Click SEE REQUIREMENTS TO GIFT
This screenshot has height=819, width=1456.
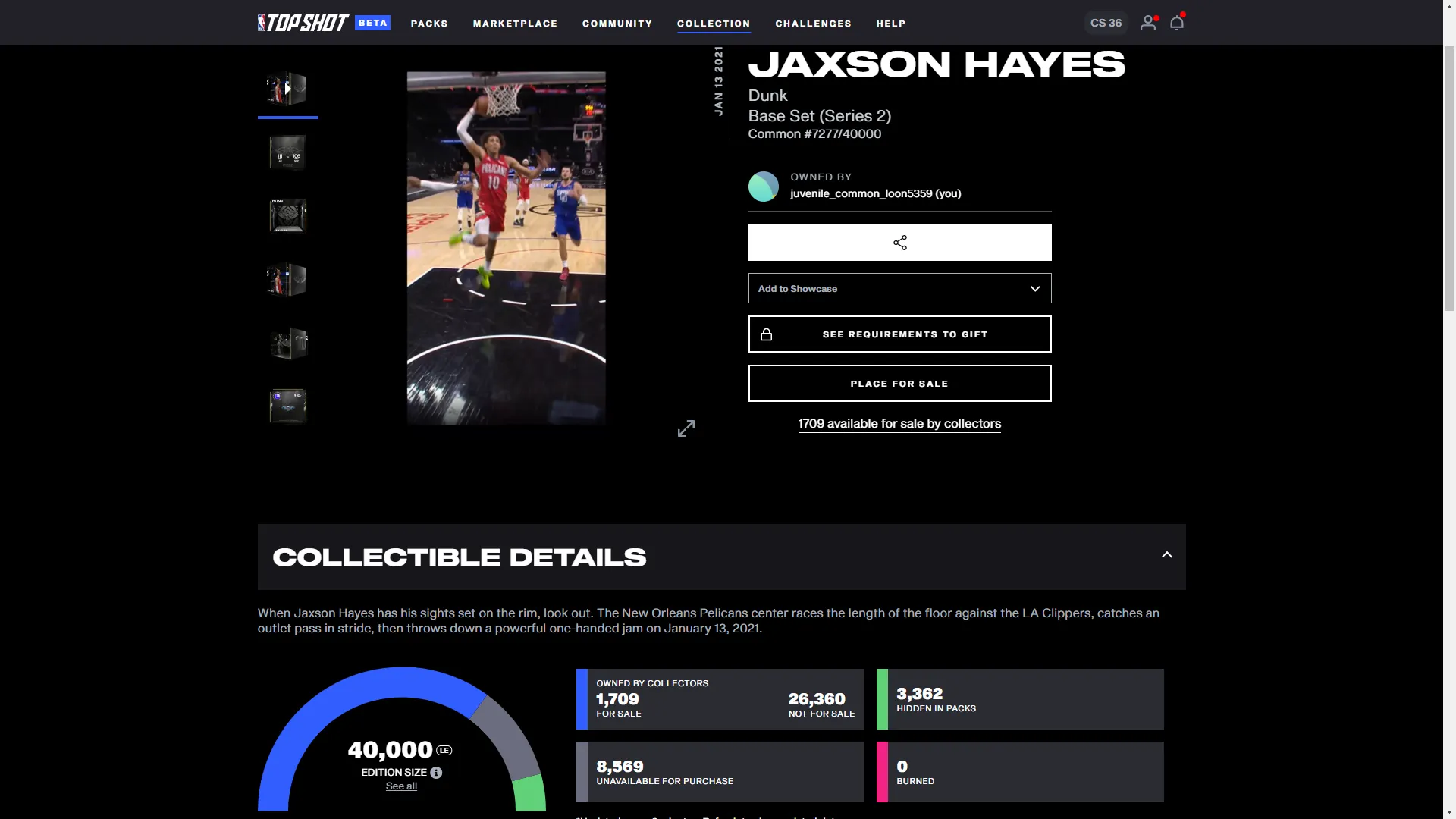[x=899, y=334]
